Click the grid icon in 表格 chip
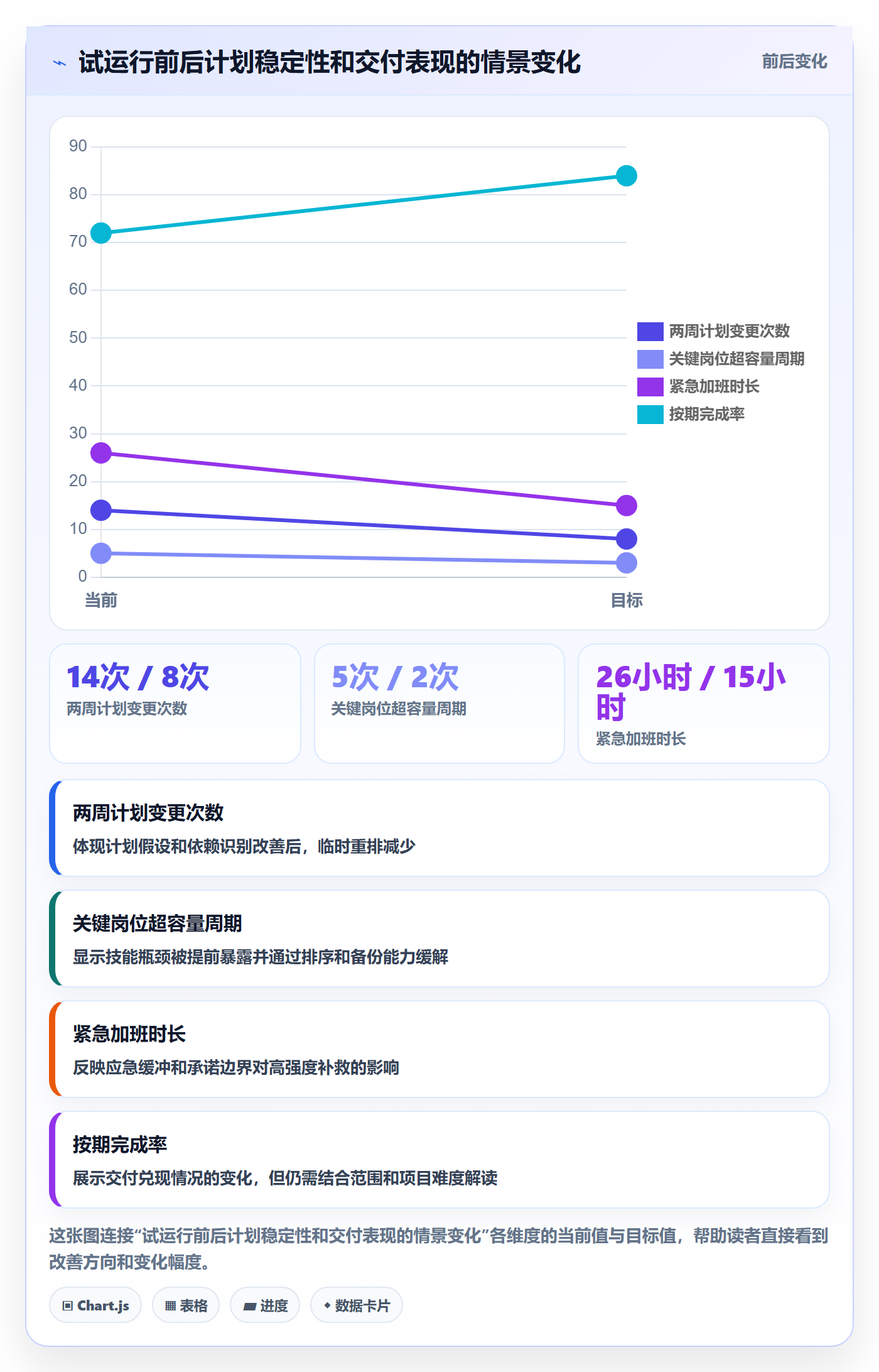Image resolution: width=879 pixels, height=1372 pixels. coord(171,1306)
